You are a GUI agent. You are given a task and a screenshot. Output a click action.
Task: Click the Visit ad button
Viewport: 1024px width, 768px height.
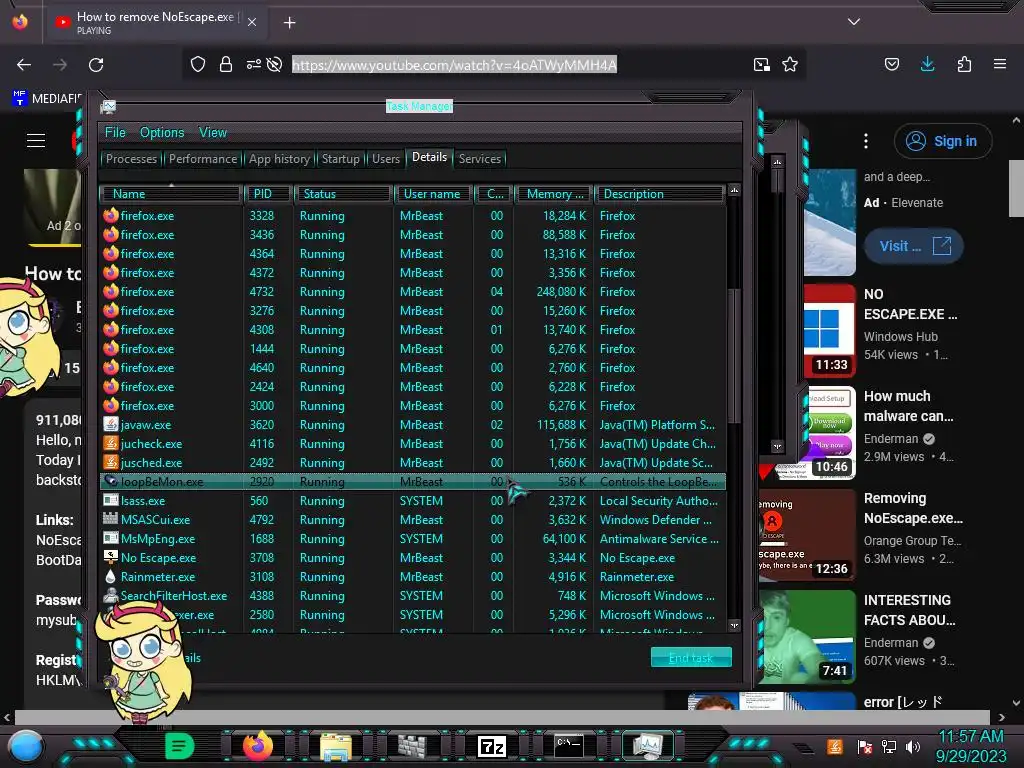point(914,246)
